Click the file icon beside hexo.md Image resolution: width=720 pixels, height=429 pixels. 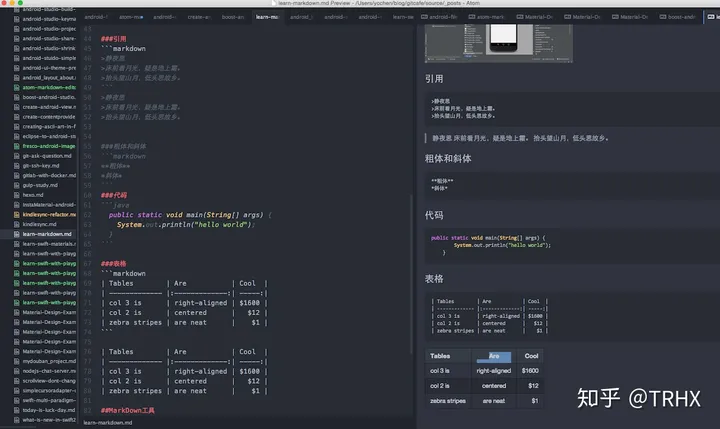(17, 195)
